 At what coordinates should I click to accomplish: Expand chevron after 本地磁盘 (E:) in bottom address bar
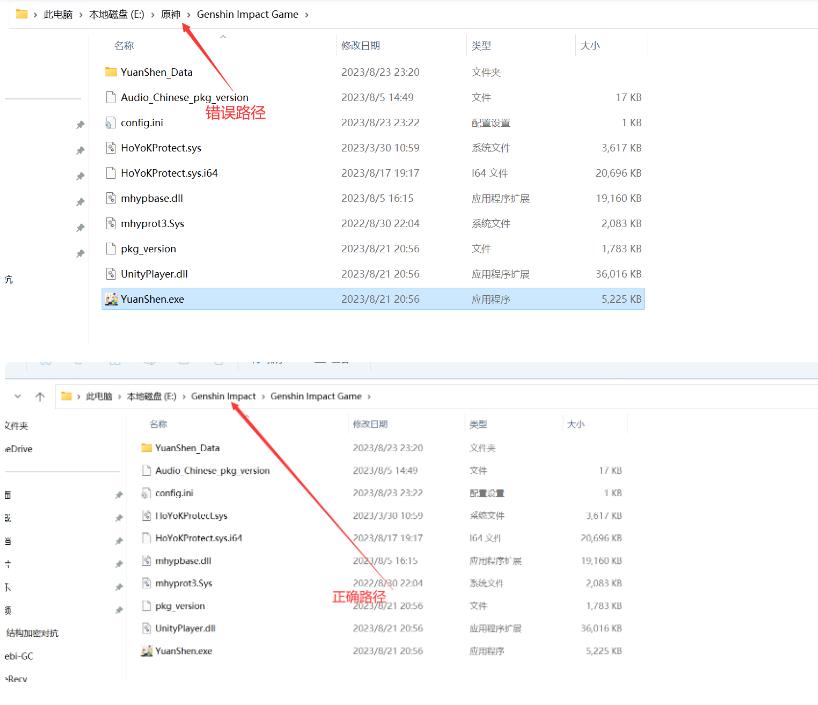(184, 397)
